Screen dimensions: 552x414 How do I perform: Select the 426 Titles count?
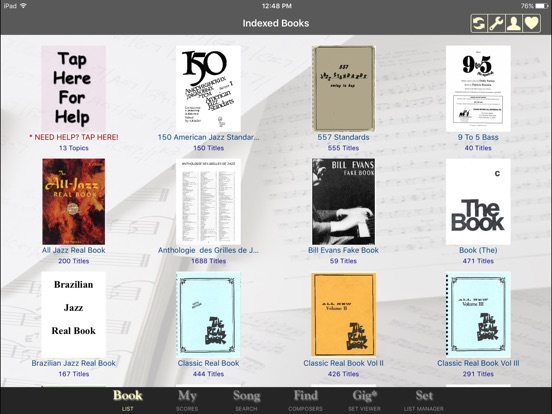343,374
